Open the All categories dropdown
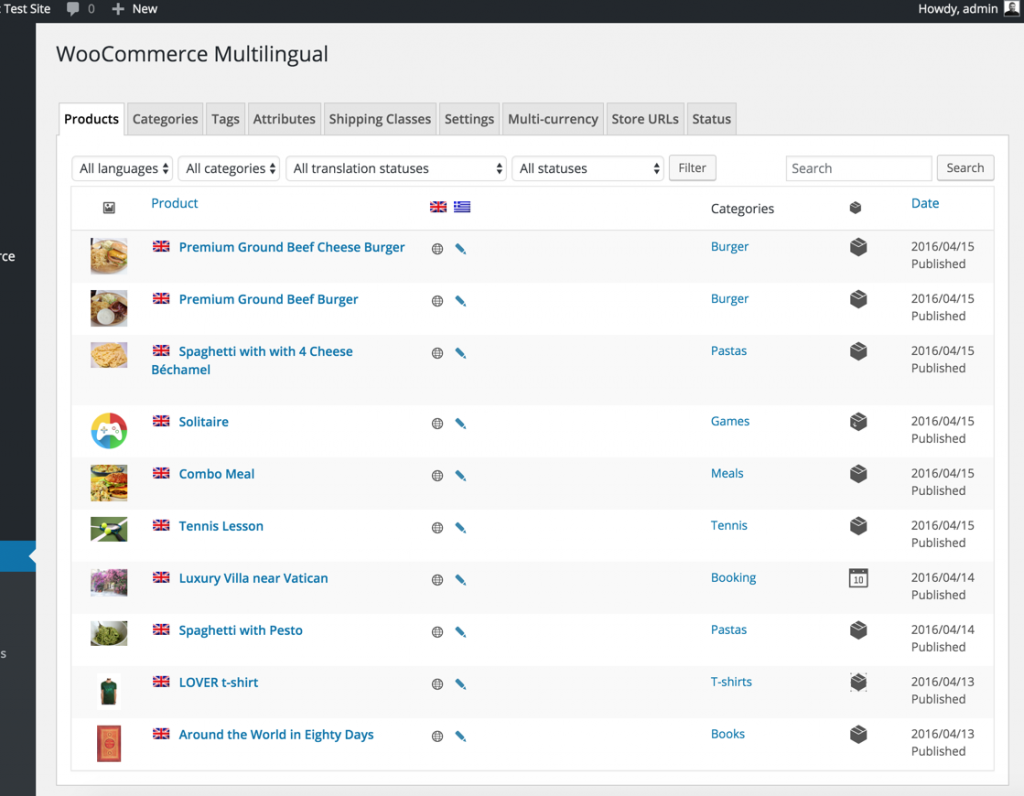Viewport: 1024px width, 796px height. tap(229, 168)
